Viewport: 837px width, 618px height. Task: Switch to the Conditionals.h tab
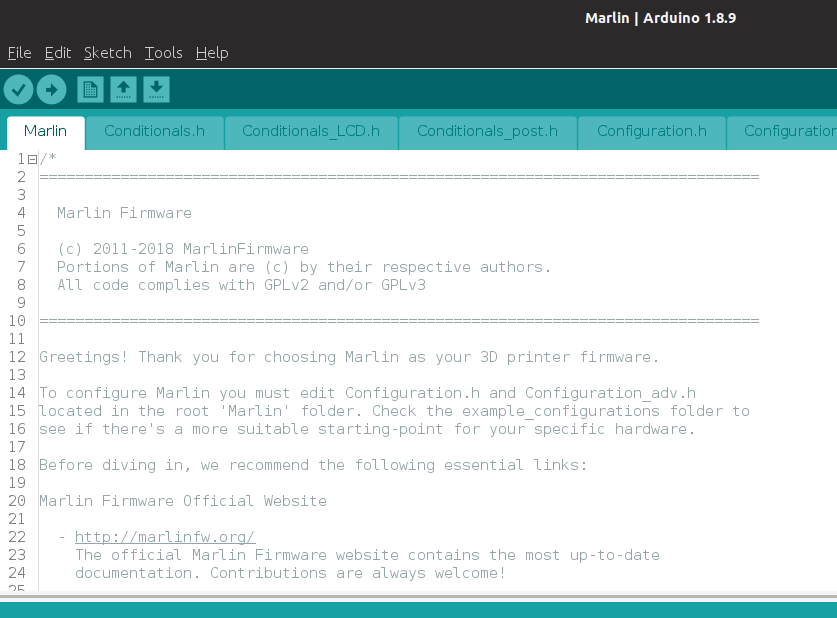154,131
